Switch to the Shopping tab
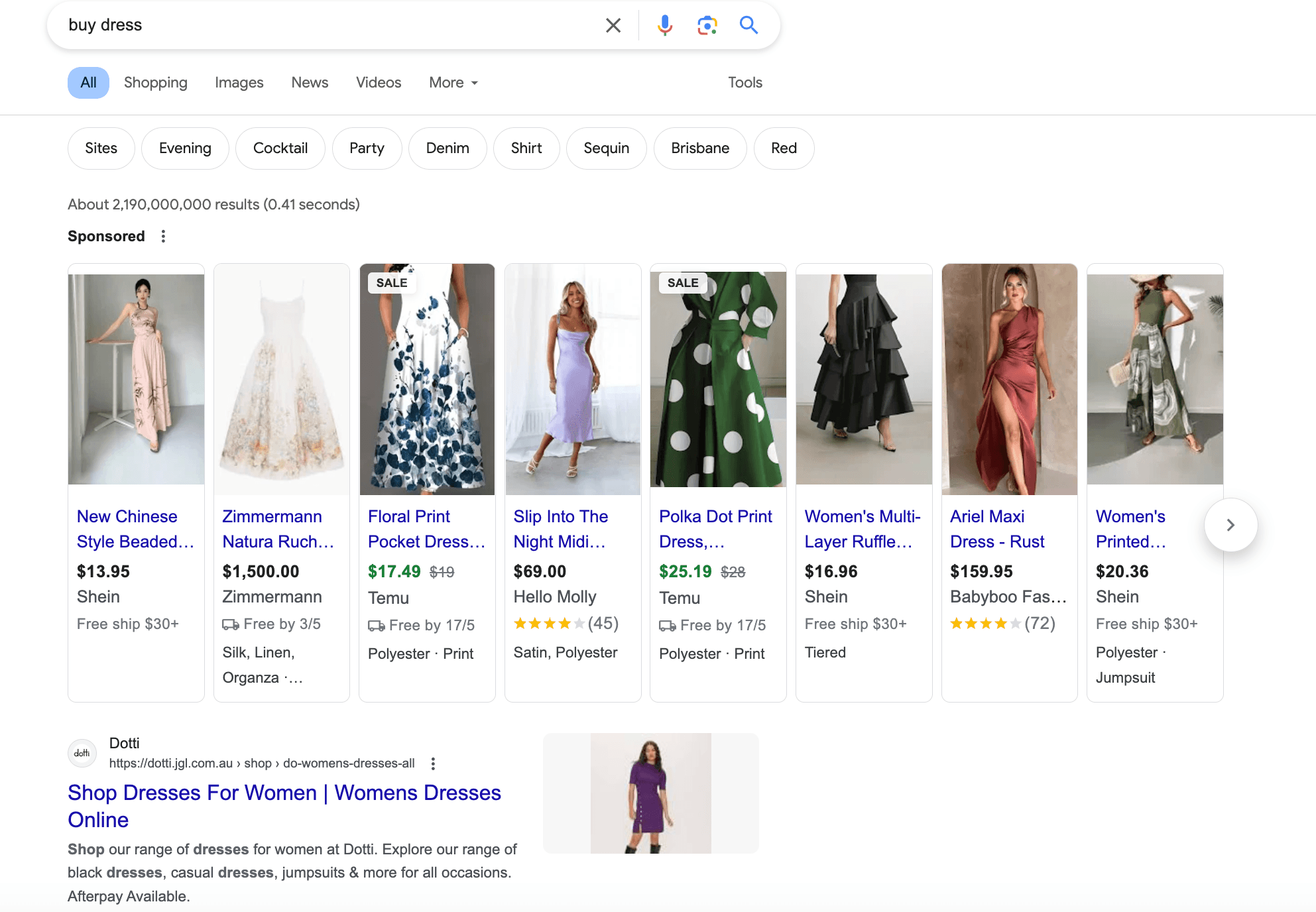Viewport: 1316px width, 912px height. point(156,83)
